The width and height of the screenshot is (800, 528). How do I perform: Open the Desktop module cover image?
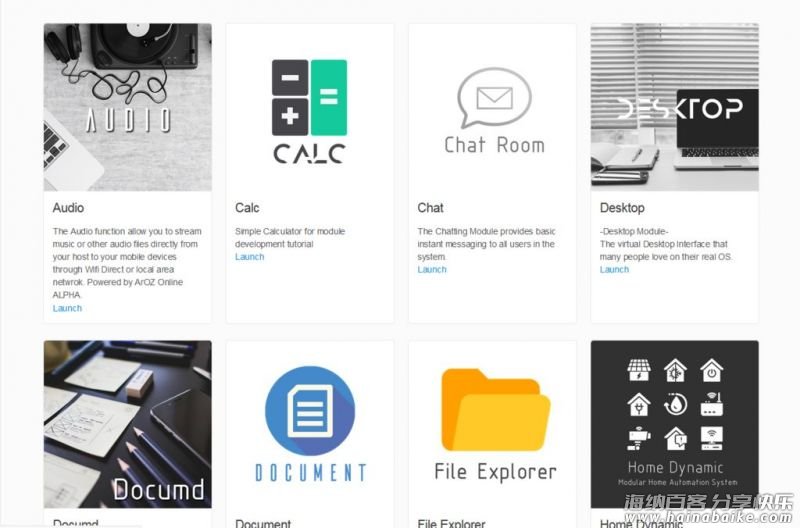[x=674, y=107]
